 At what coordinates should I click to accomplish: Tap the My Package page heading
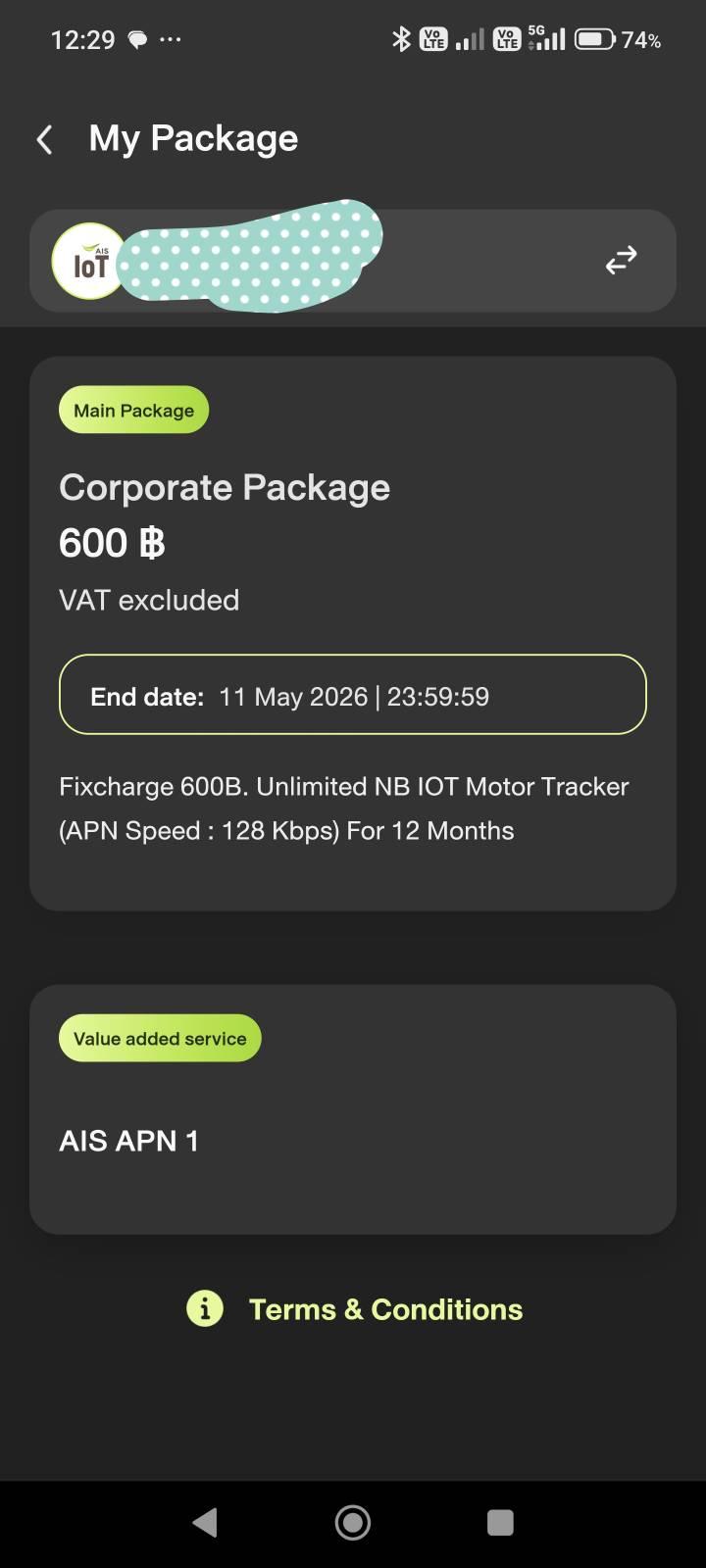pos(193,138)
